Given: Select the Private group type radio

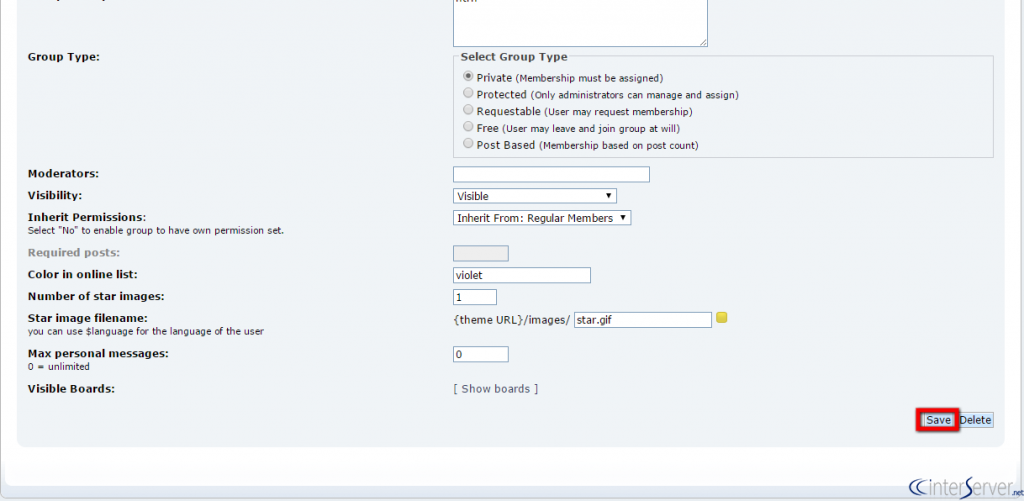Looking at the screenshot, I should pos(468,76).
